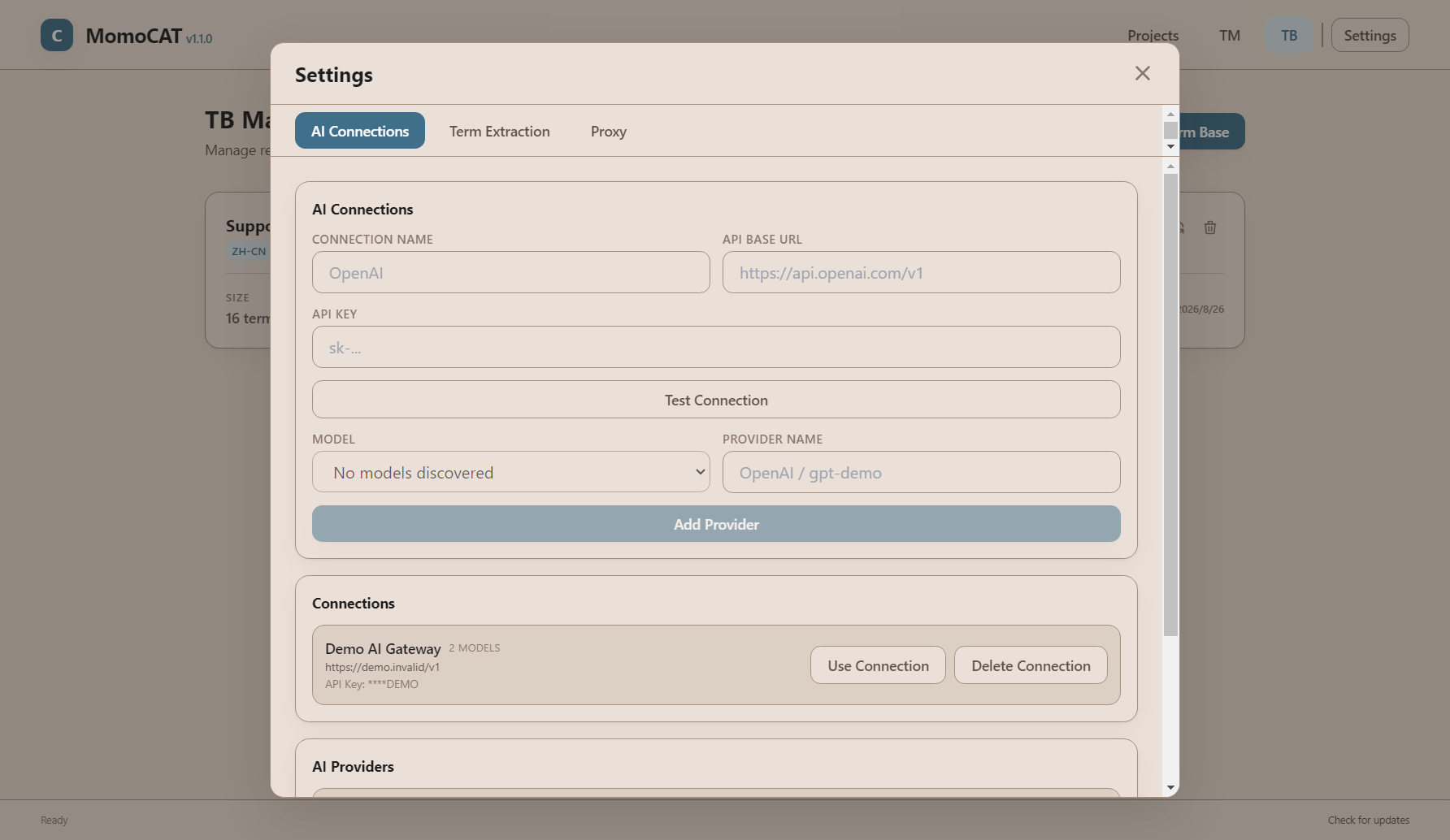Click the Add Provider button

(716, 524)
